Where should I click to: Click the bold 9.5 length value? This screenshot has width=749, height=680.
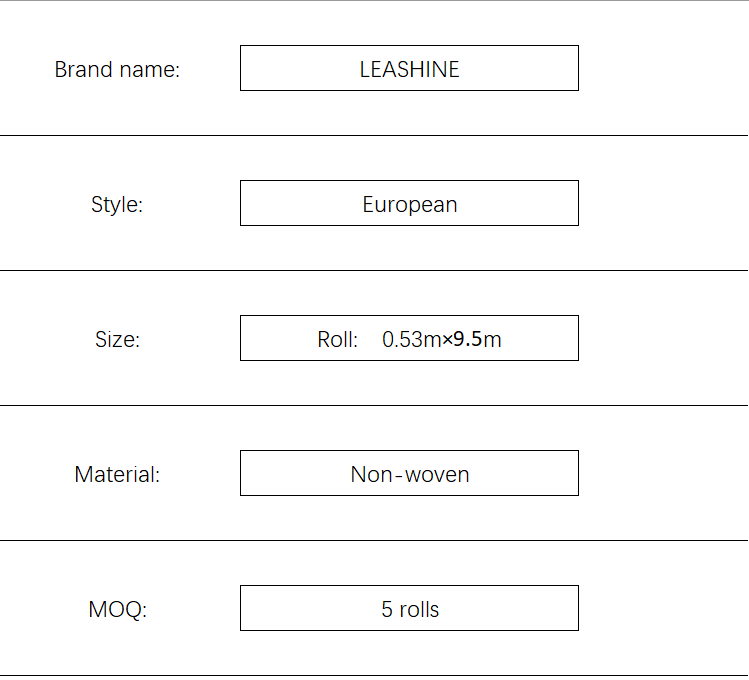[467, 340]
